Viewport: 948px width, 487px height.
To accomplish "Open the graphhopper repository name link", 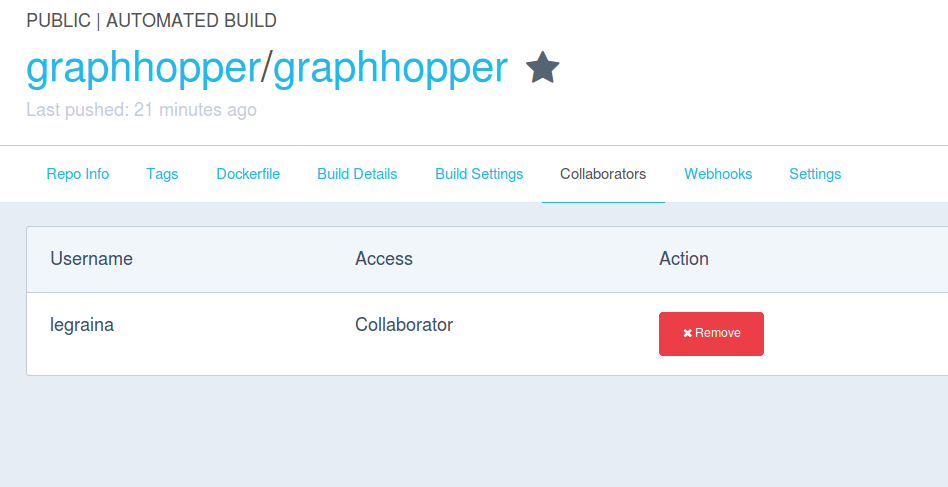I will pos(391,68).
